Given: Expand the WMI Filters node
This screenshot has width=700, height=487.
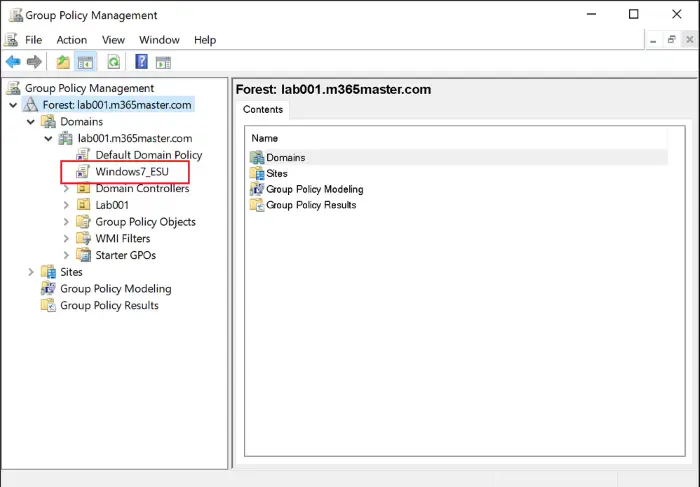Looking at the screenshot, I should click(66, 238).
